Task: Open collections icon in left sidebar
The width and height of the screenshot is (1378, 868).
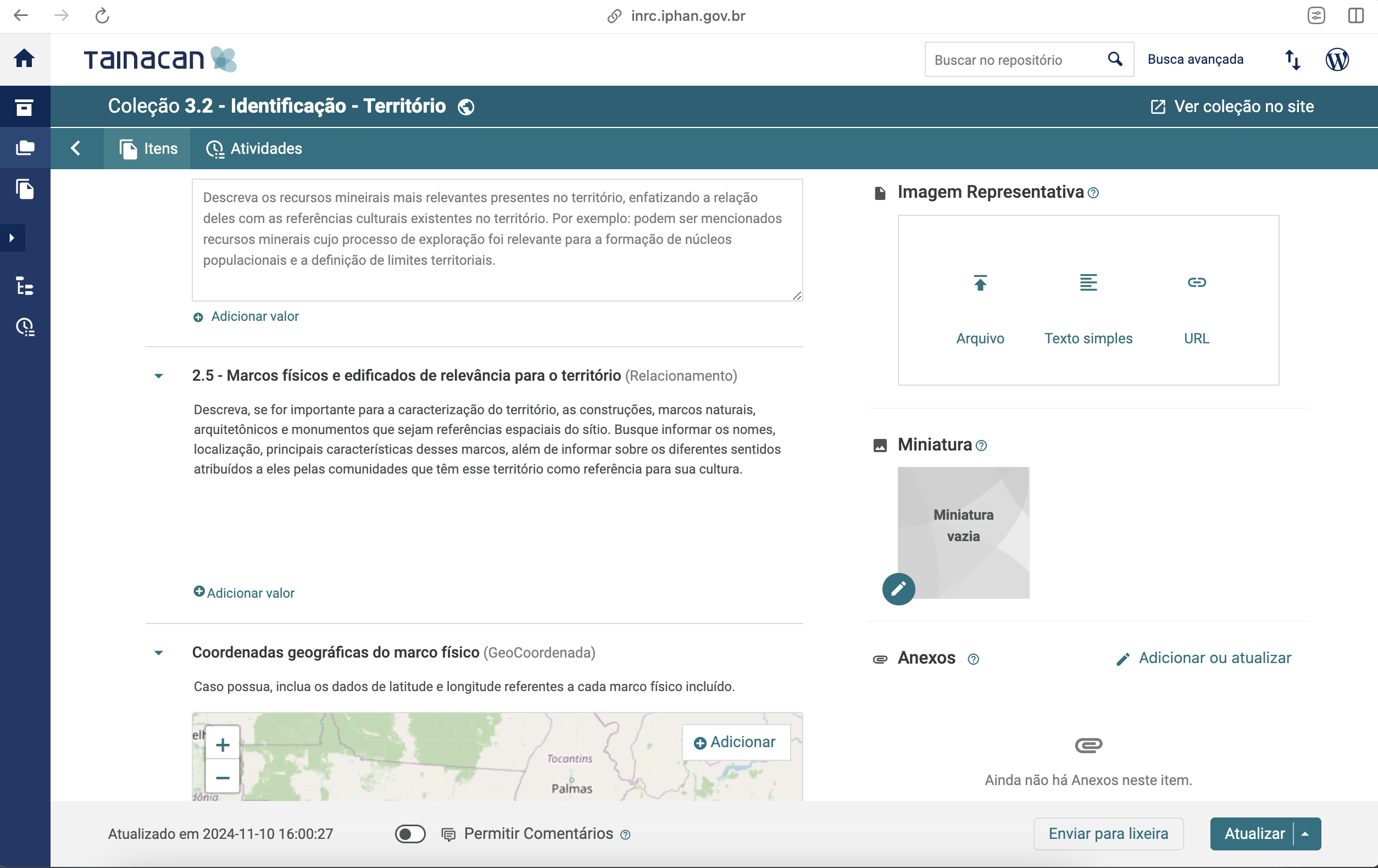Action: tap(25, 148)
